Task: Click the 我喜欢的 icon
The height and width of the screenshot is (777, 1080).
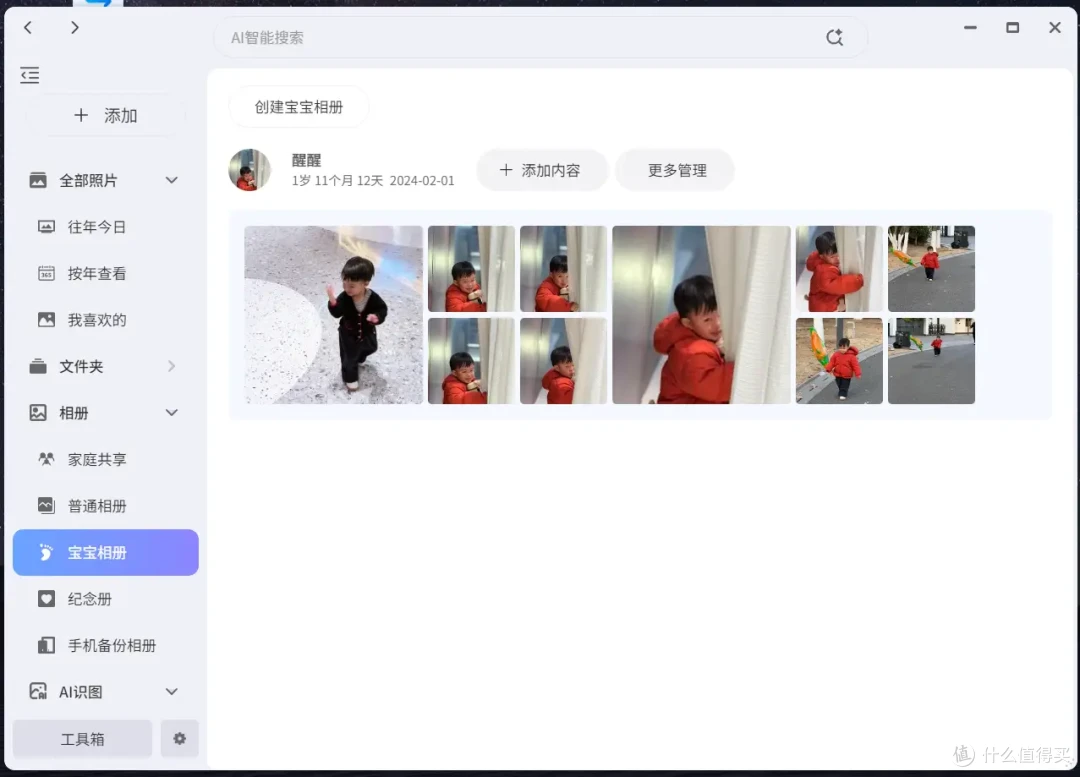Action: coord(46,320)
